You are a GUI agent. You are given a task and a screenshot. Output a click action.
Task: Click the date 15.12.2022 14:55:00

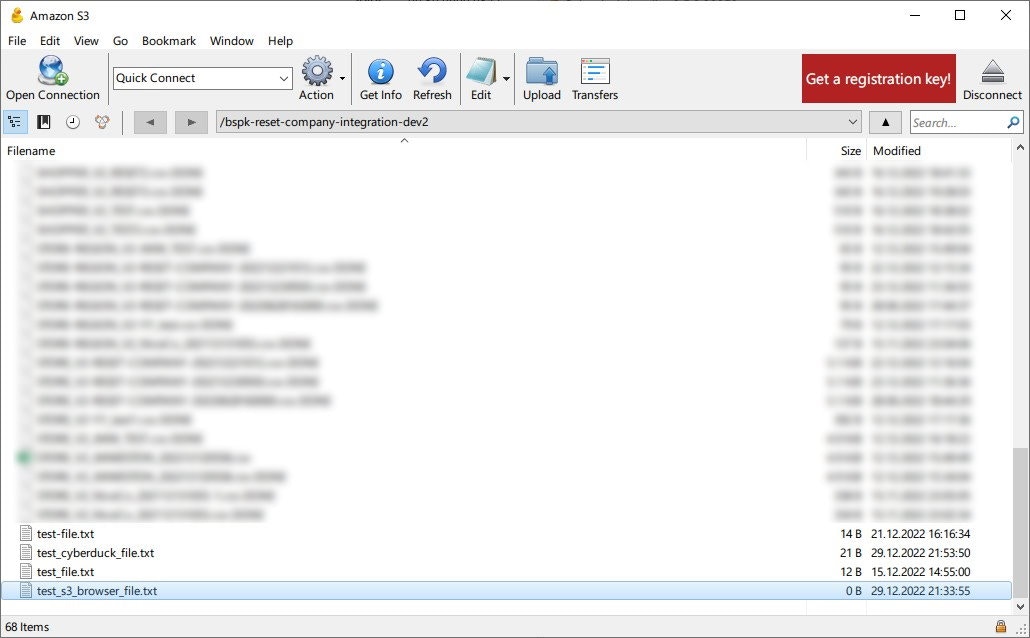click(920, 572)
